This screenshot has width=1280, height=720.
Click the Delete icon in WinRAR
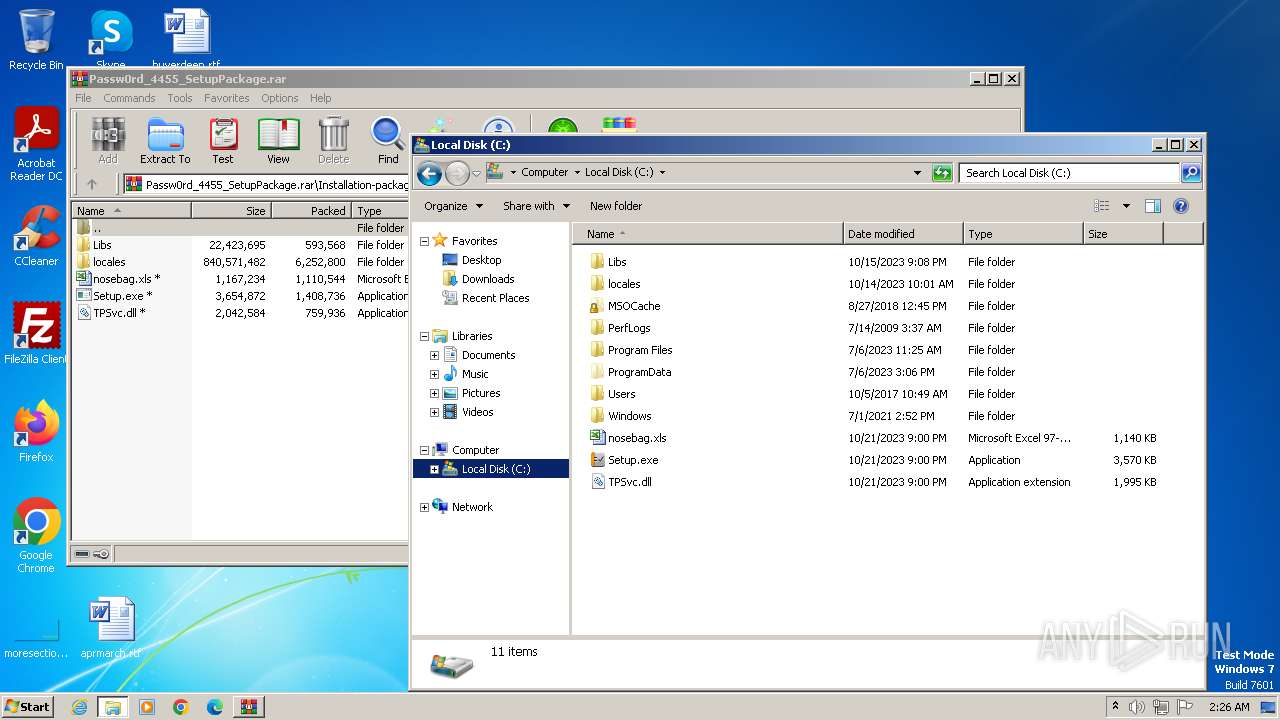tap(333, 140)
